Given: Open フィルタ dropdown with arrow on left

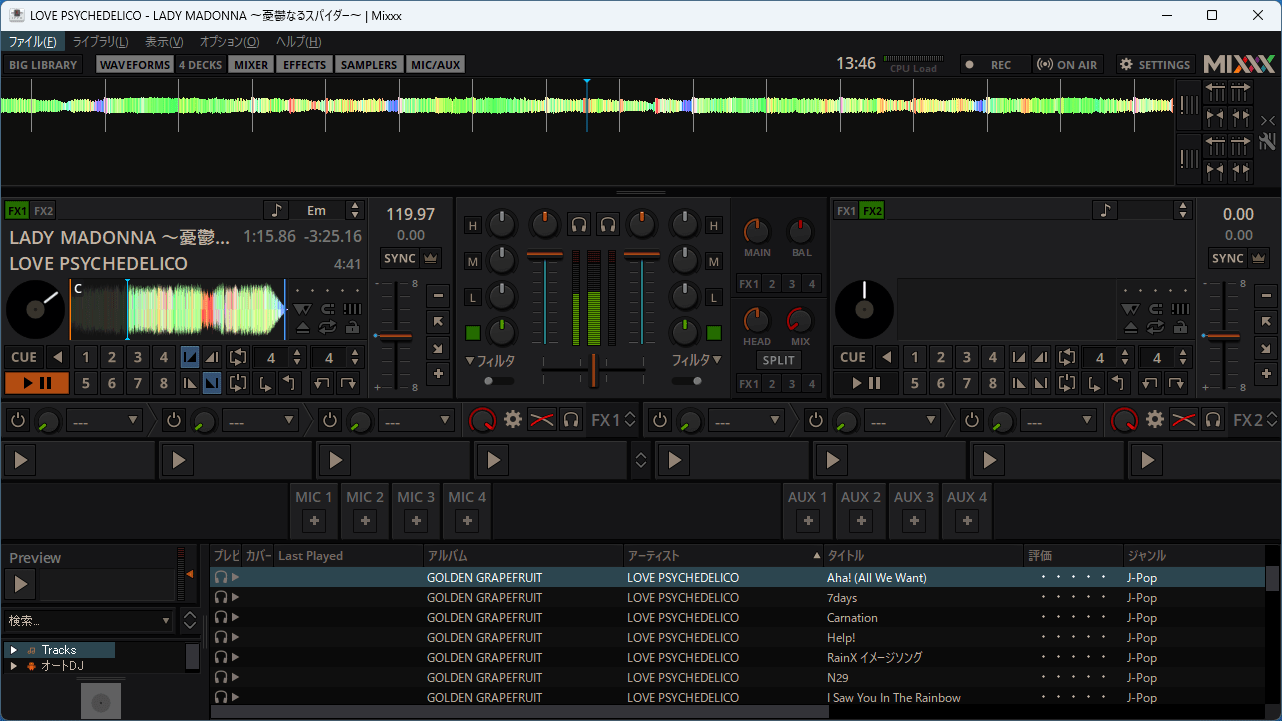Looking at the screenshot, I should (x=491, y=360).
